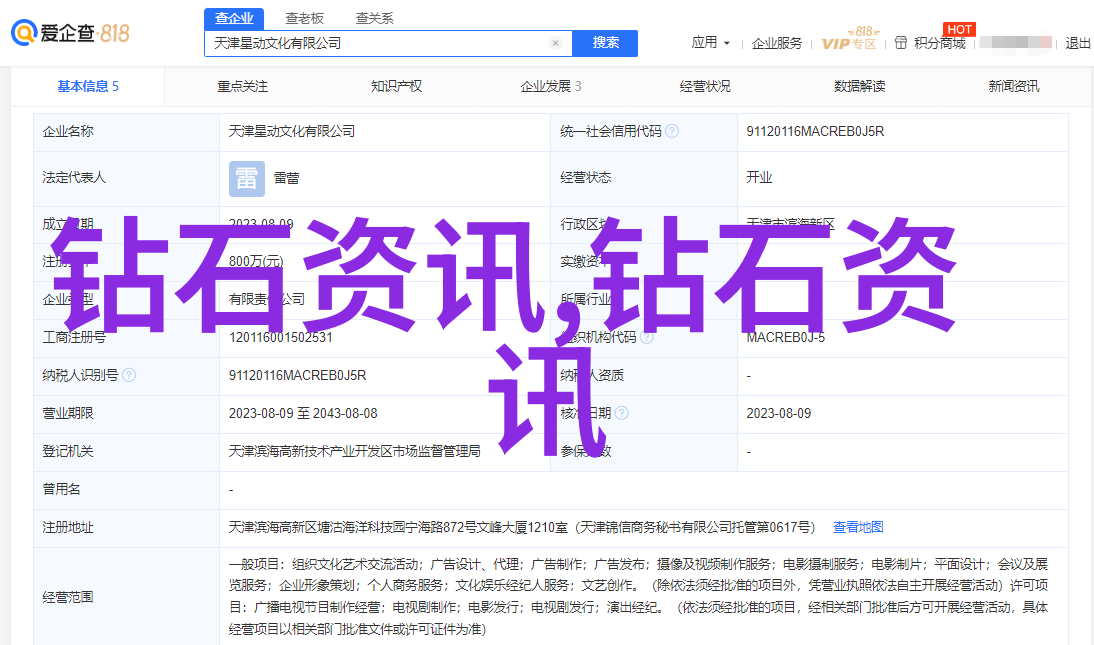Click the legal representative name 雷蕾
The width and height of the screenshot is (1094, 645).
[x=287, y=179]
